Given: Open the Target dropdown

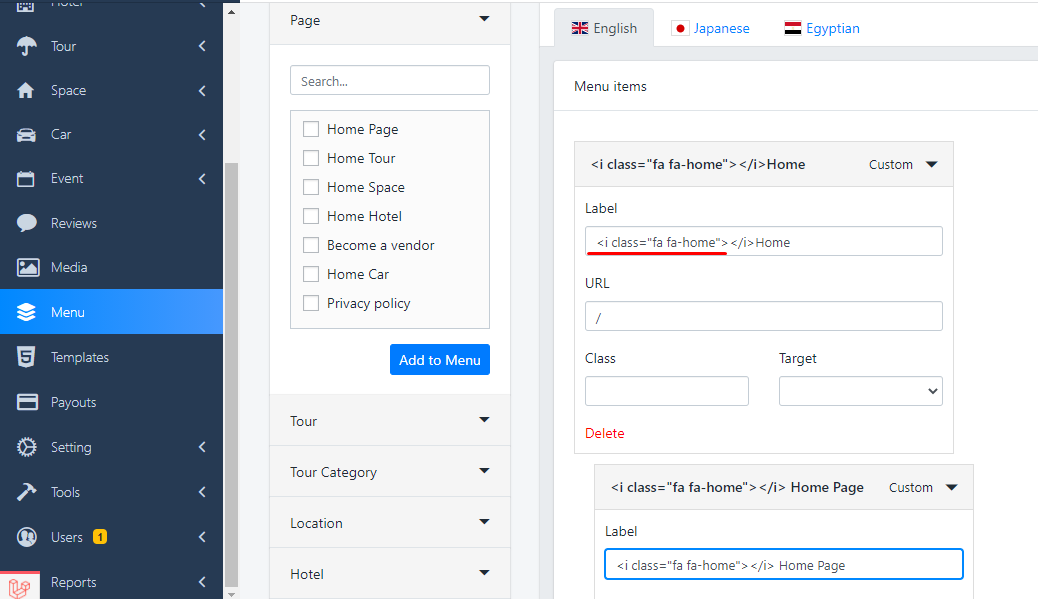Looking at the screenshot, I should (x=860, y=391).
